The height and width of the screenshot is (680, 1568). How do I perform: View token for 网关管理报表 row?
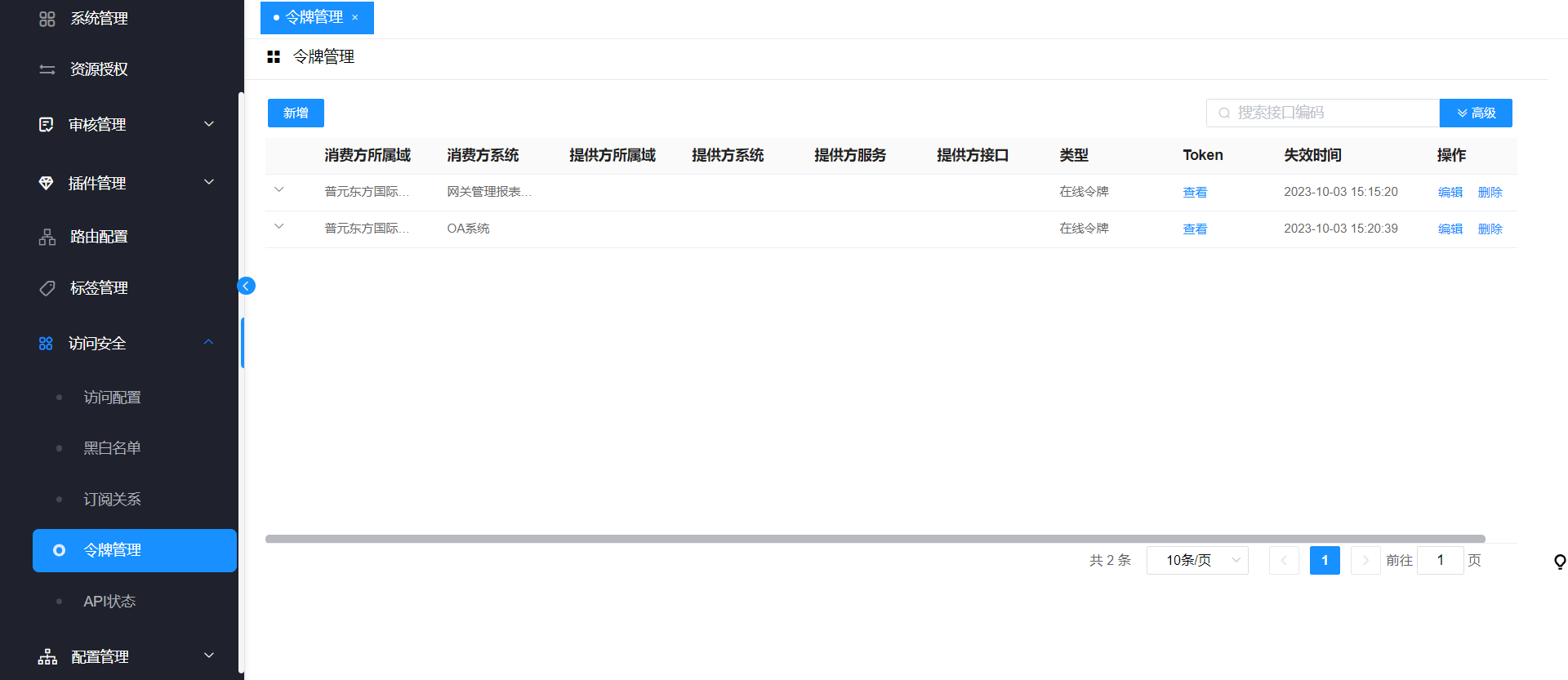(1195, 193)
